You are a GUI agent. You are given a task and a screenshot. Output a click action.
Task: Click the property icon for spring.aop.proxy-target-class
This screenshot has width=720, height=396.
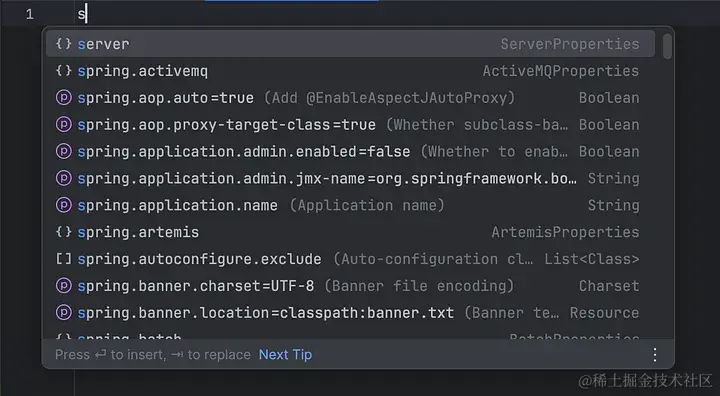[64, 124]
